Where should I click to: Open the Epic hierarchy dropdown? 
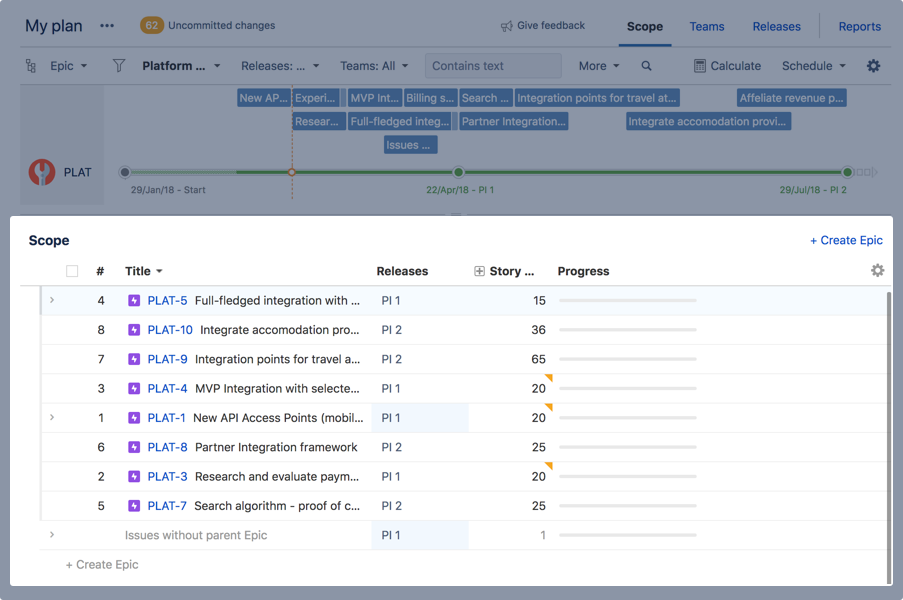(69, 66)
